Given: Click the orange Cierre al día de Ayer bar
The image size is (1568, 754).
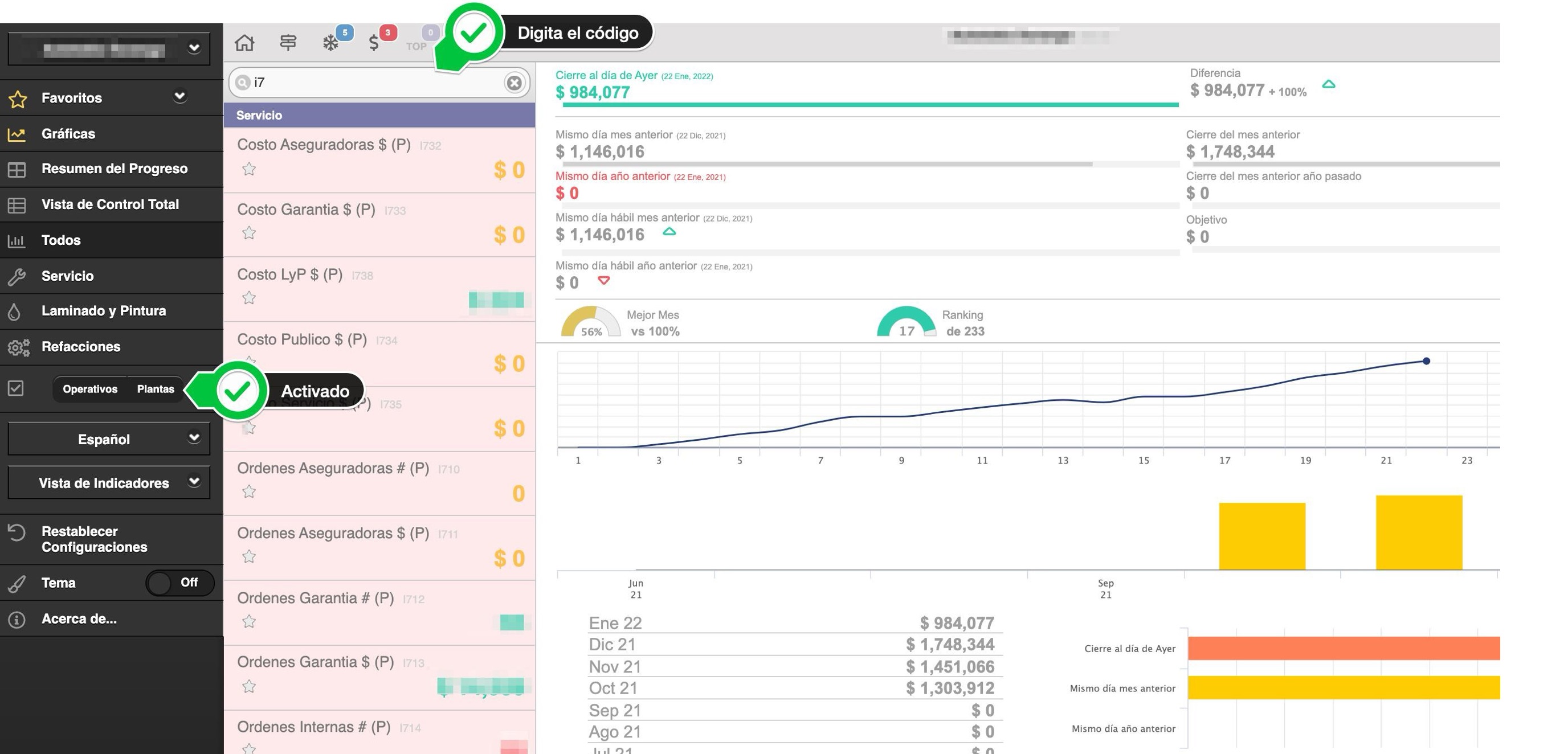Looking at the screenshot, I should coord(1344,648).
